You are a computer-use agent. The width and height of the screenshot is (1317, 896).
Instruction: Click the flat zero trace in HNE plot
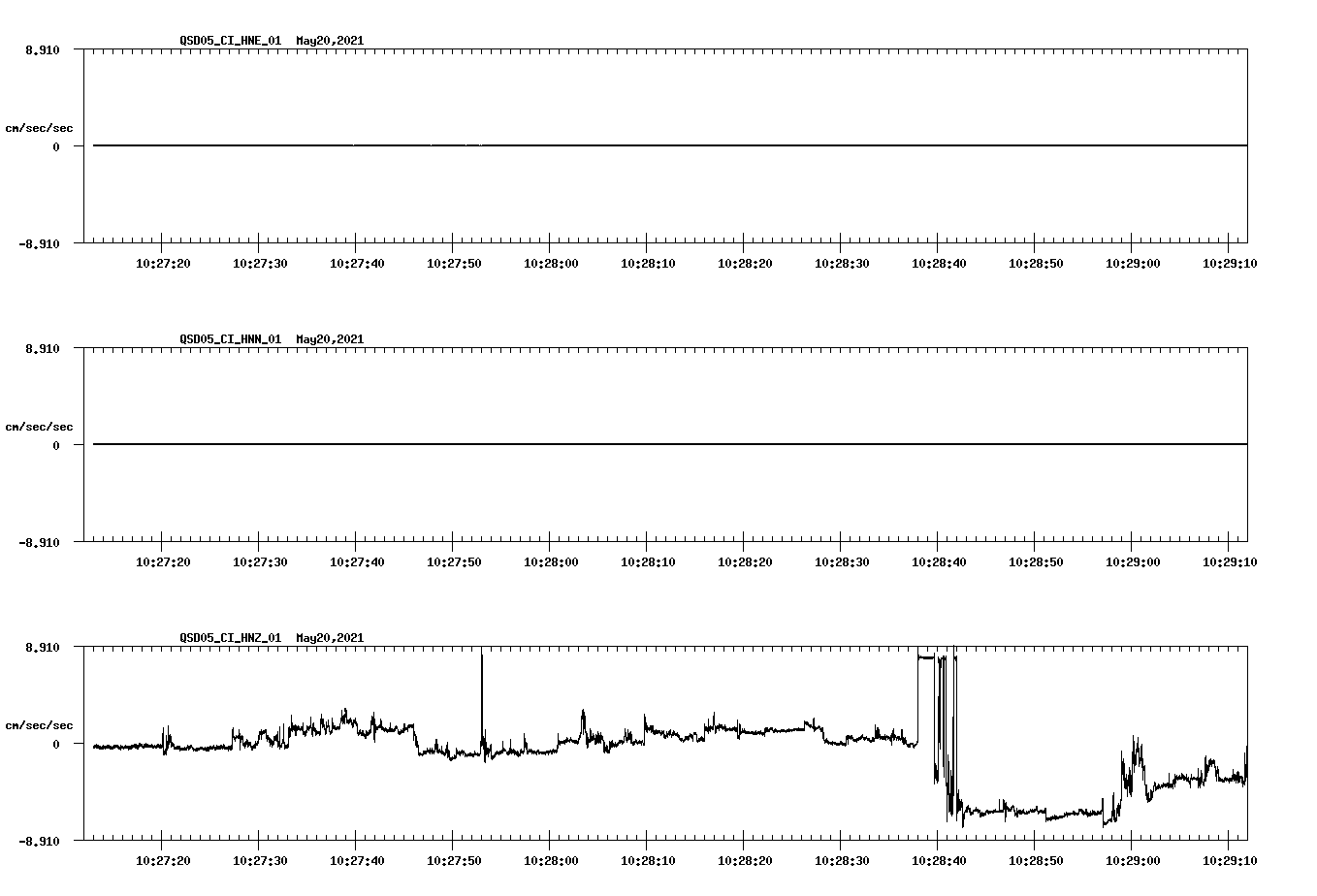[x=670, y=145]
